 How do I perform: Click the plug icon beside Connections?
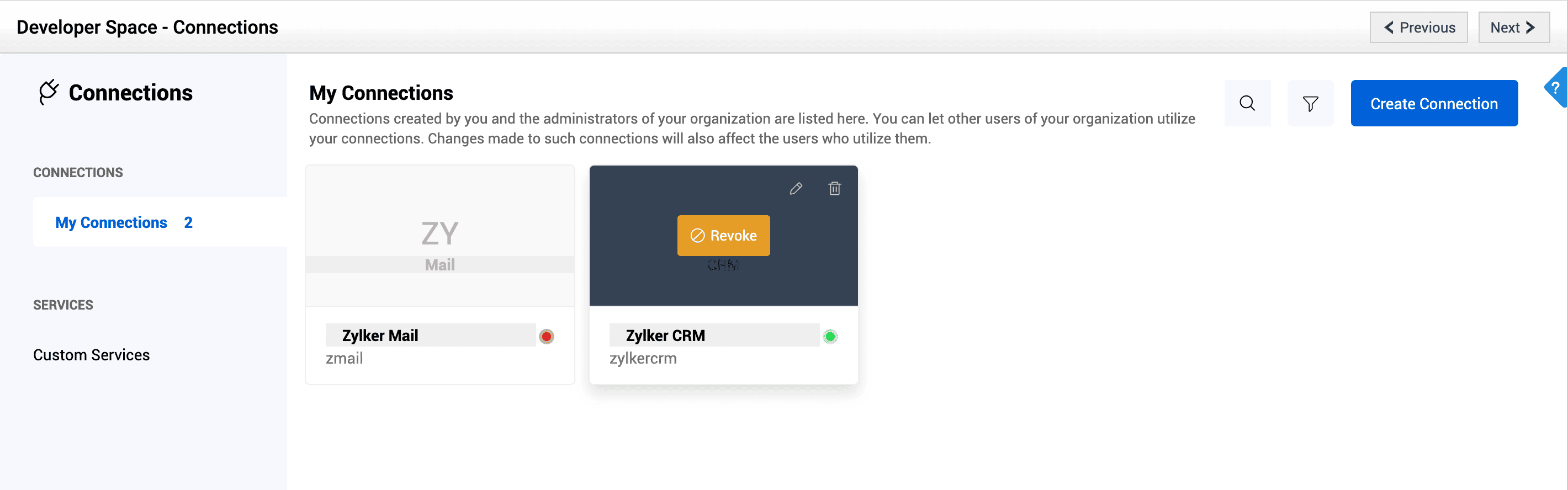point(49,93)
